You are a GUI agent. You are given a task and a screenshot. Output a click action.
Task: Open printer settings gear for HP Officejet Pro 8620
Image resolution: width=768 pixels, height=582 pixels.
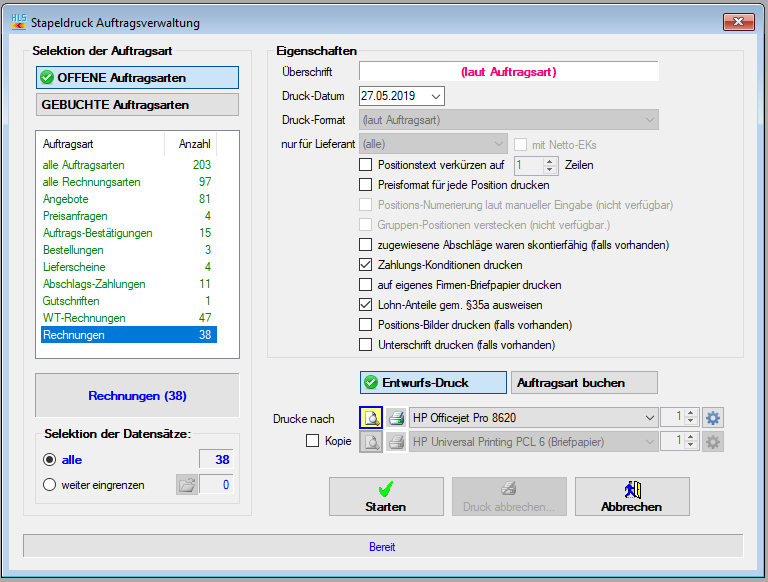(713, 418)
